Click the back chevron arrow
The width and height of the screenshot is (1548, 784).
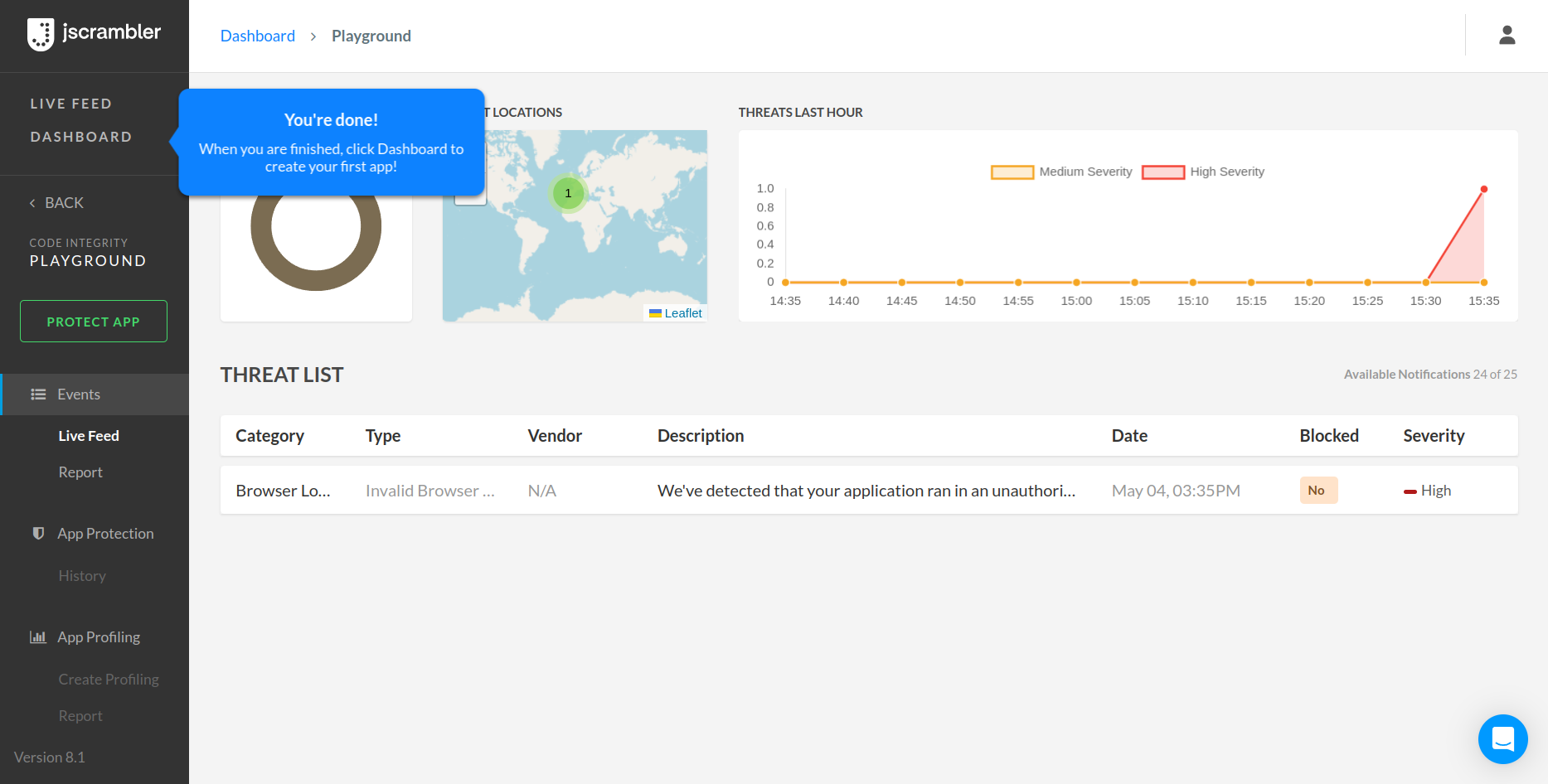tap(32, 203)
